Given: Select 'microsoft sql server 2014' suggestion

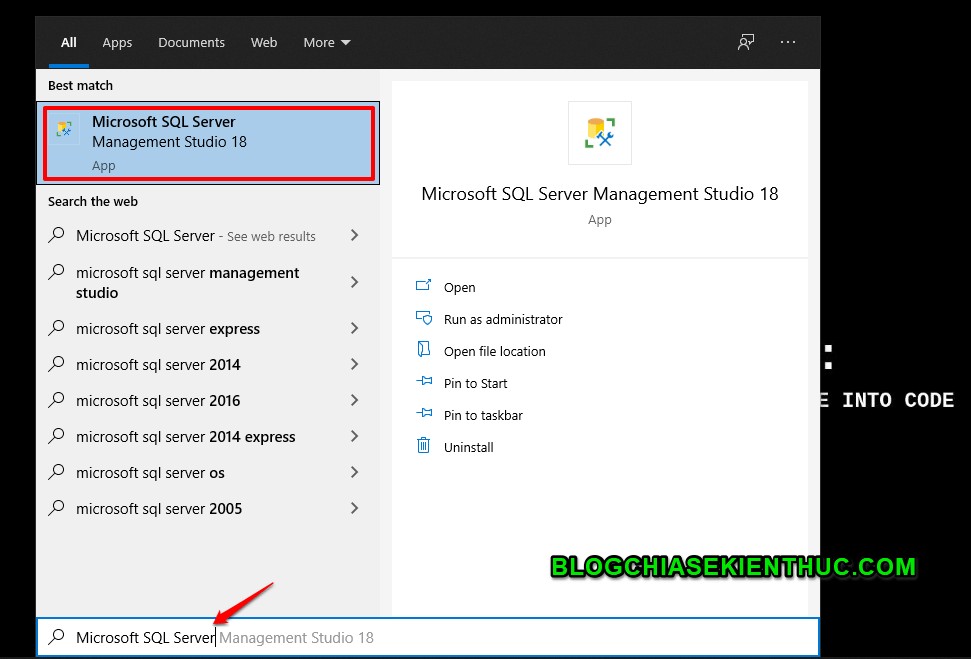Looking at the screenshot, I should click(207, 364).
